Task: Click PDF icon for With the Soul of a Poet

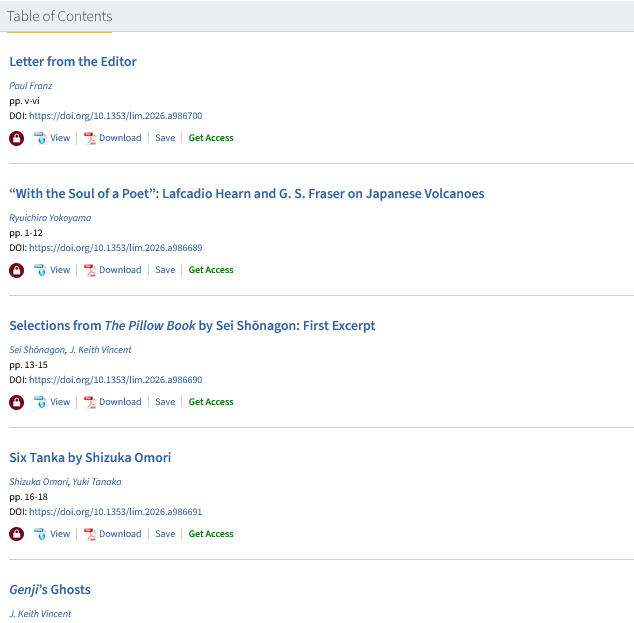Action: (89, 270)
